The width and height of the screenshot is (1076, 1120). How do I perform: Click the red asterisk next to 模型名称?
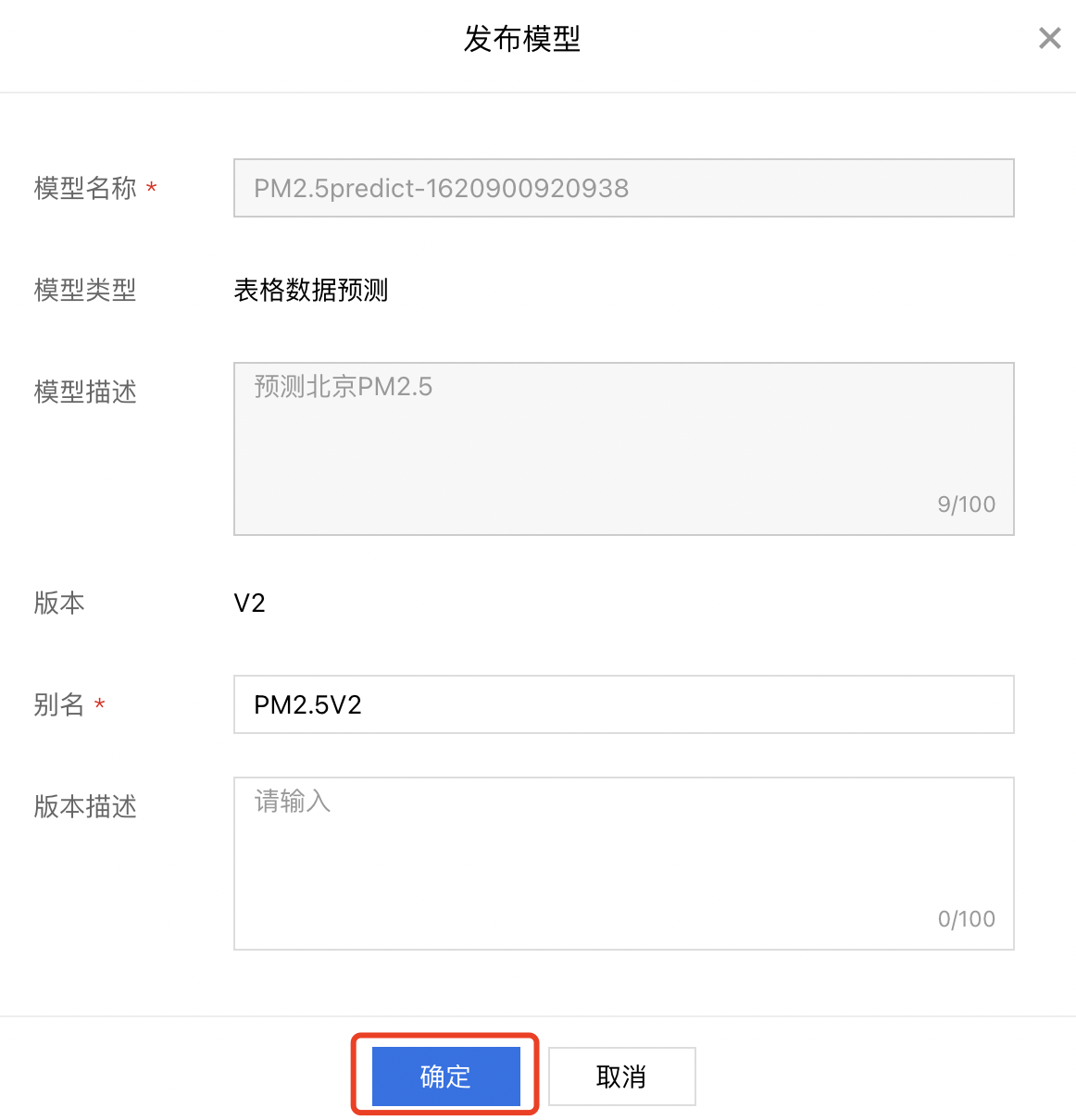[x=151, y=188]
